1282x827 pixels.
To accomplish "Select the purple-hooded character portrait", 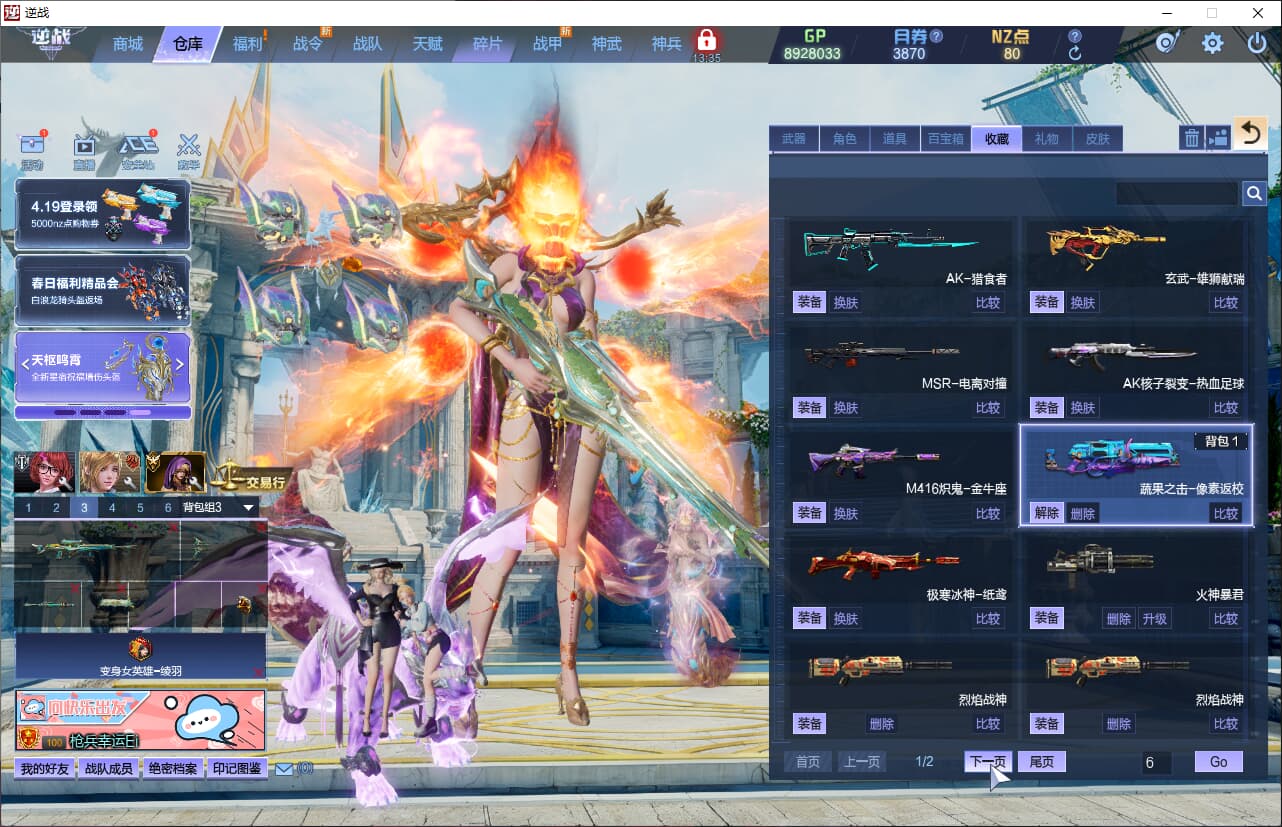I will (175, 472).
